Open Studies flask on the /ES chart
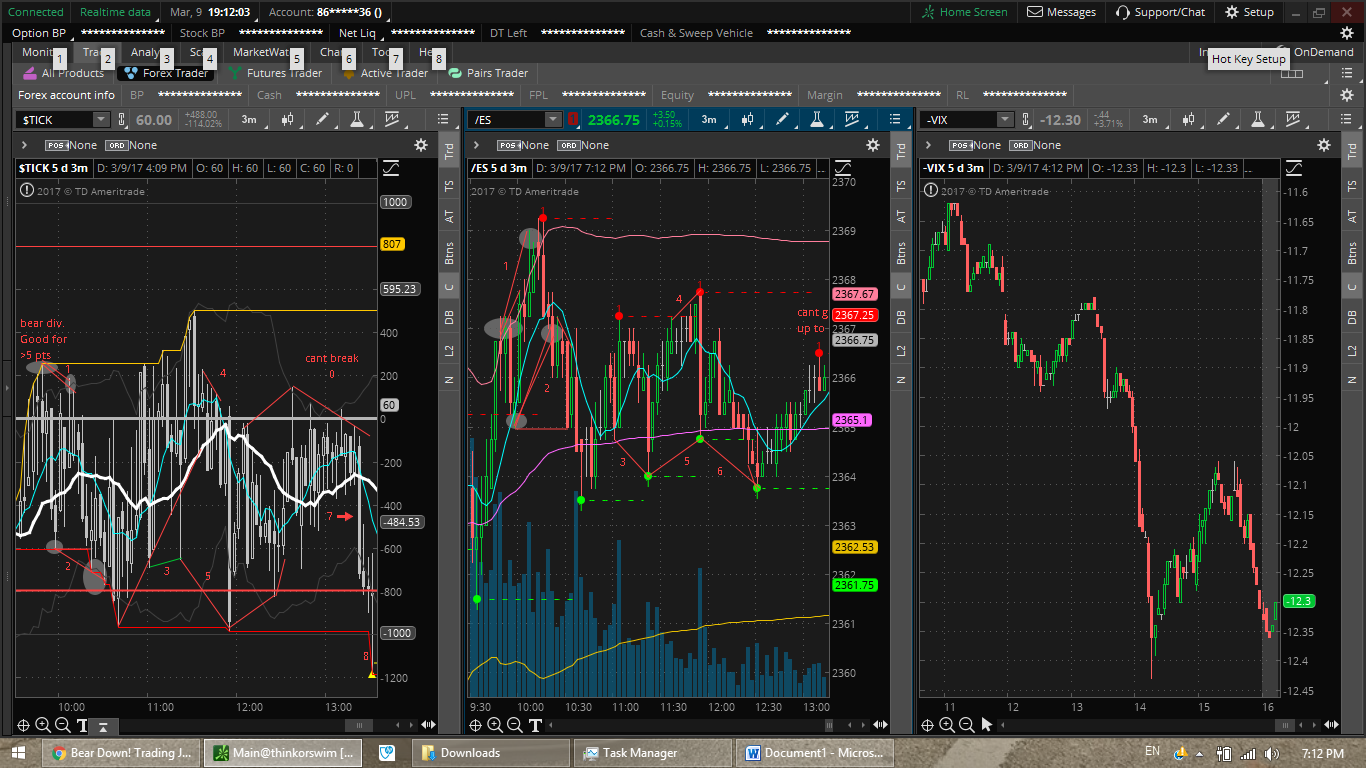The height and width of the screenshot is (768, 1366). point(816,119)
